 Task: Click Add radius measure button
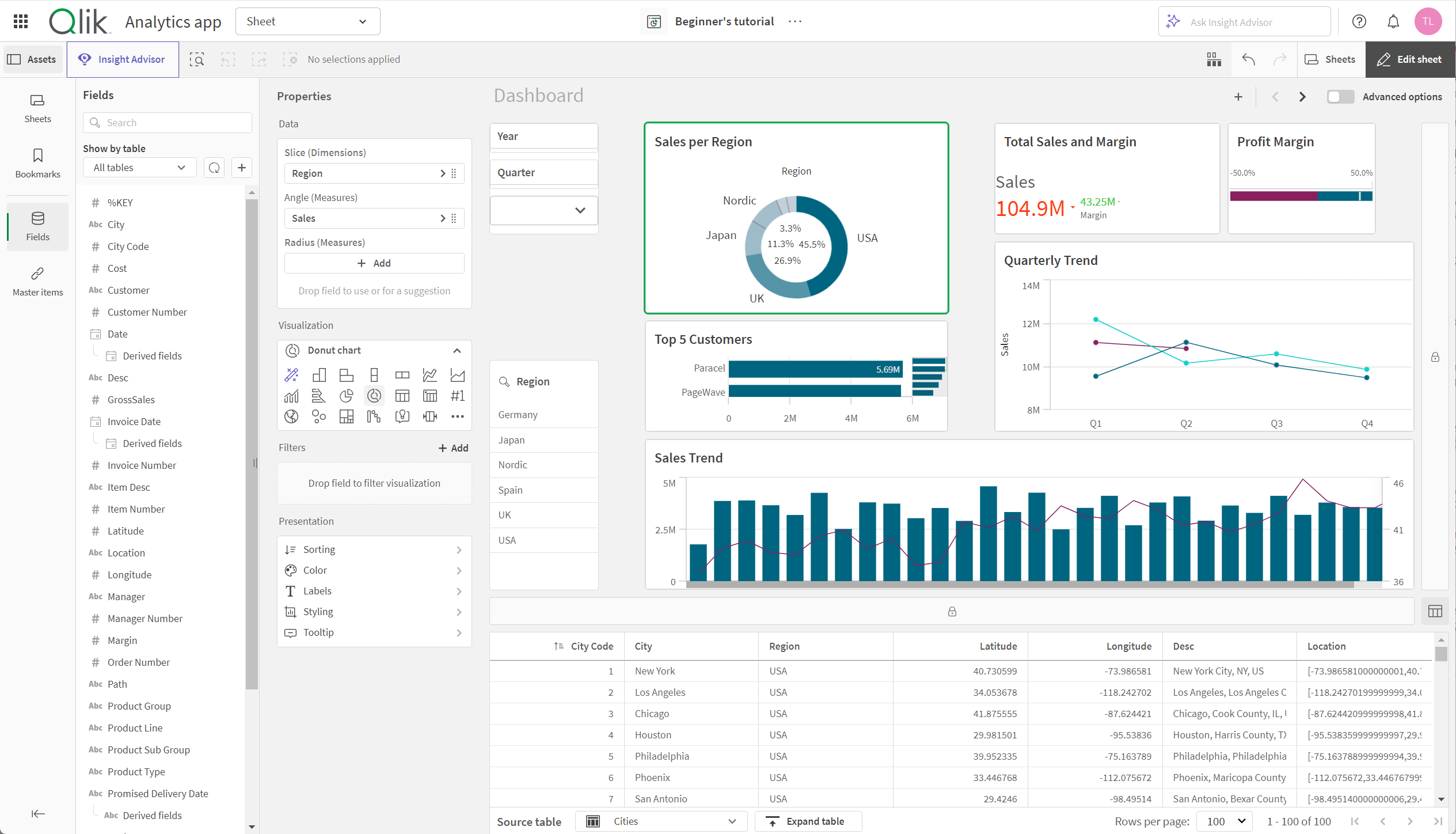point(374,262)
